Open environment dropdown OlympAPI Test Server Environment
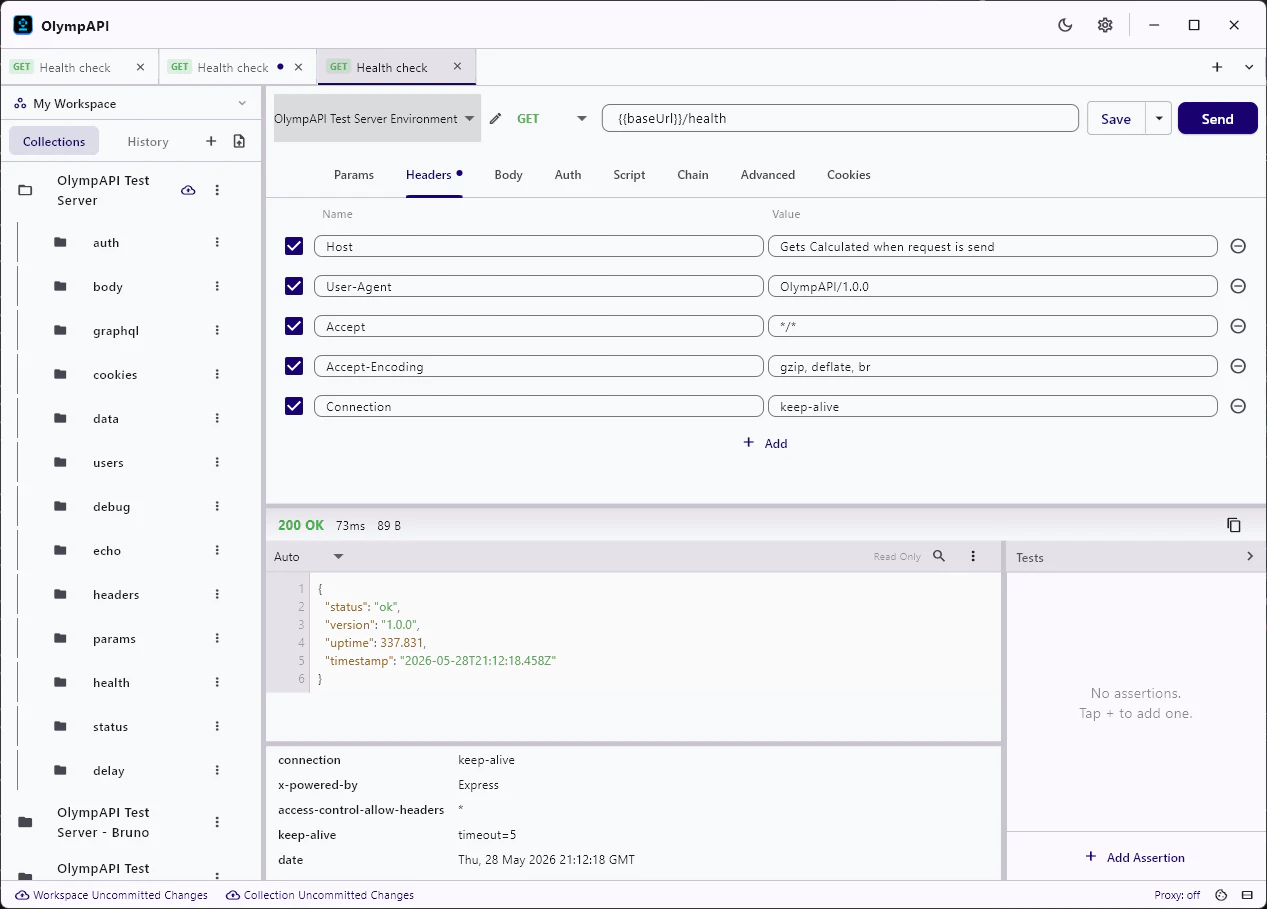This screenshot has width=1267, height=909. tap(377, 118)
